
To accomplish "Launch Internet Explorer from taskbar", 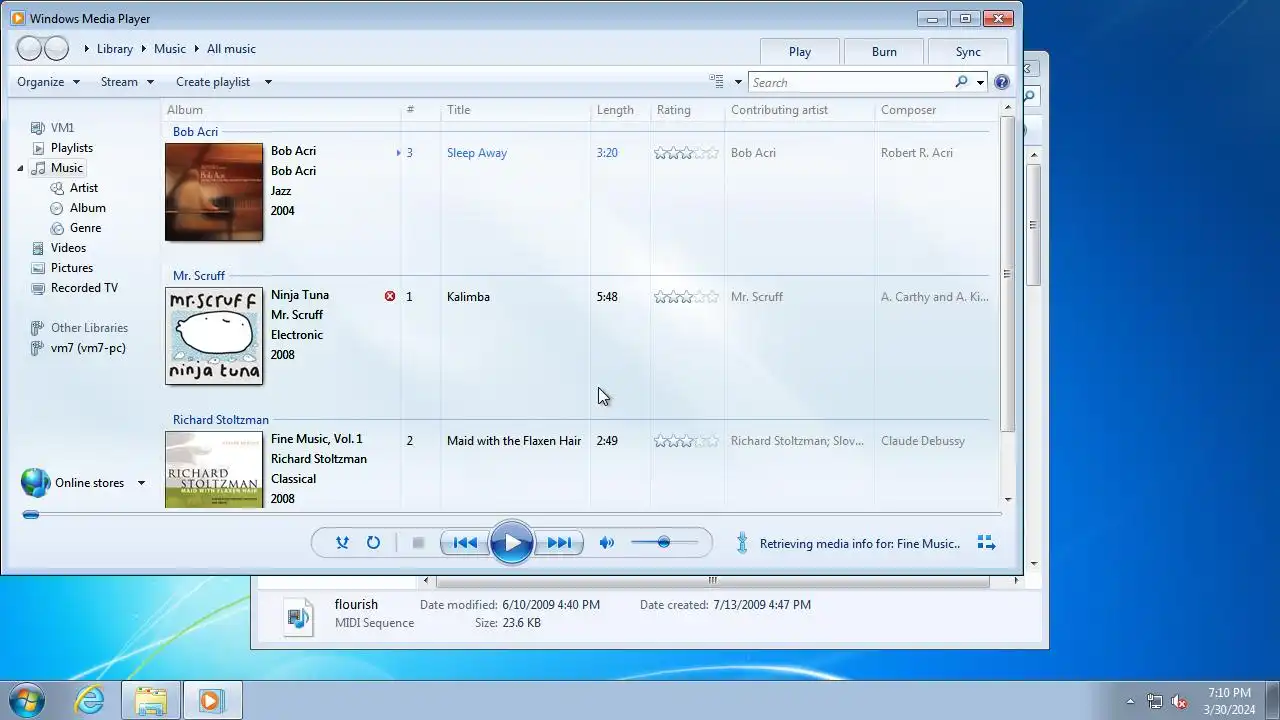I will (x=90, y=700).
